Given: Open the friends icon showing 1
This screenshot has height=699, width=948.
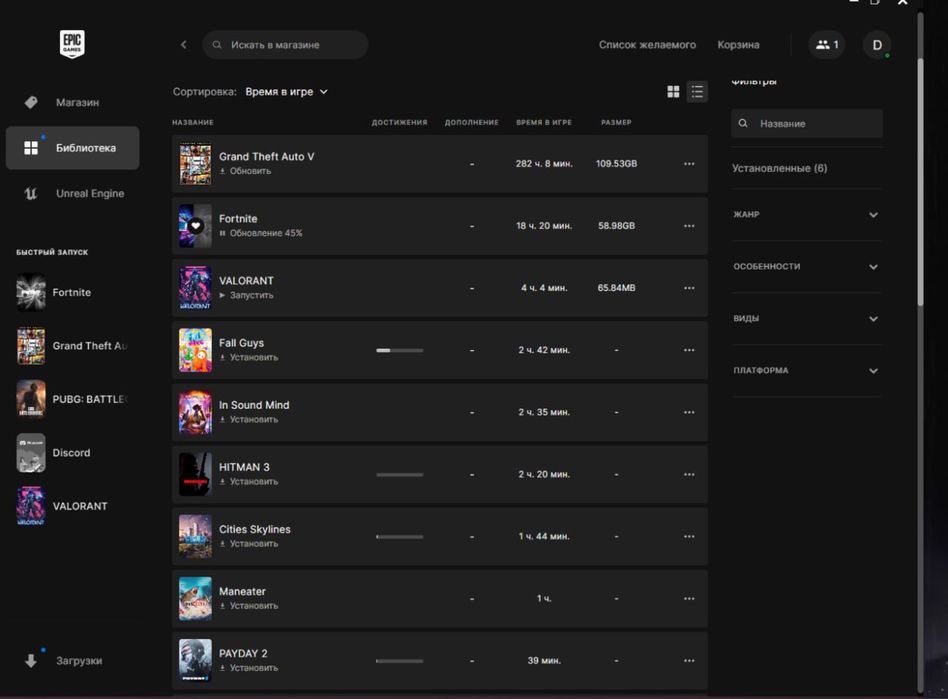Looking at the screenshot, I should (x=827, y=45).
